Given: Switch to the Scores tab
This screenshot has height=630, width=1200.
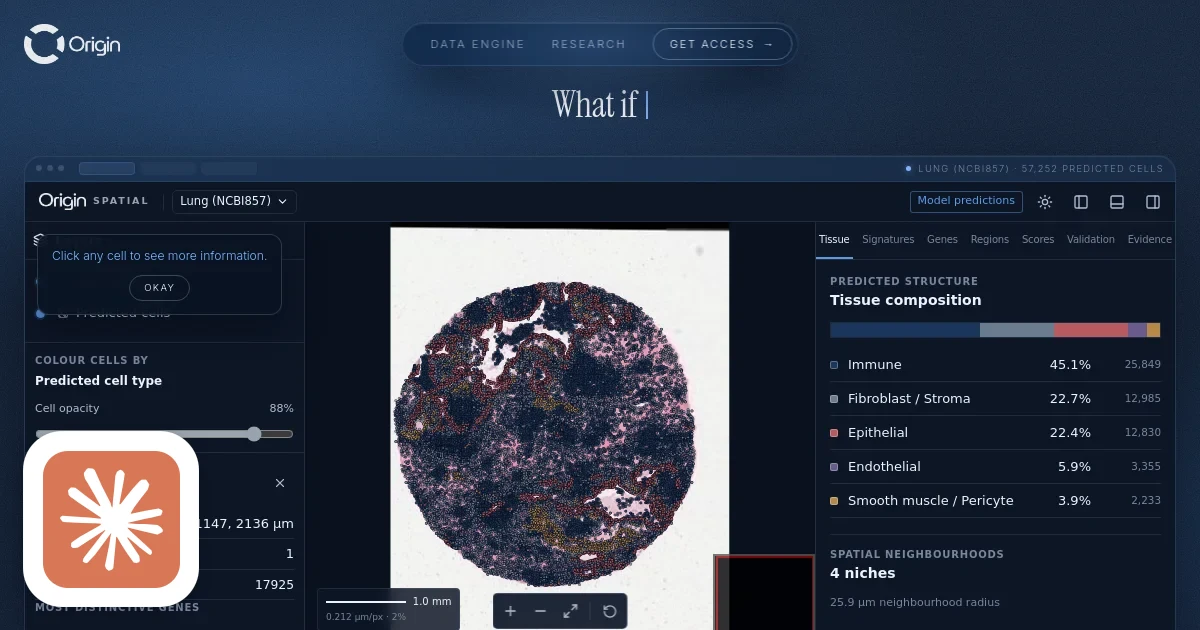Looking at the screenshot, I should pos(1038,240).
